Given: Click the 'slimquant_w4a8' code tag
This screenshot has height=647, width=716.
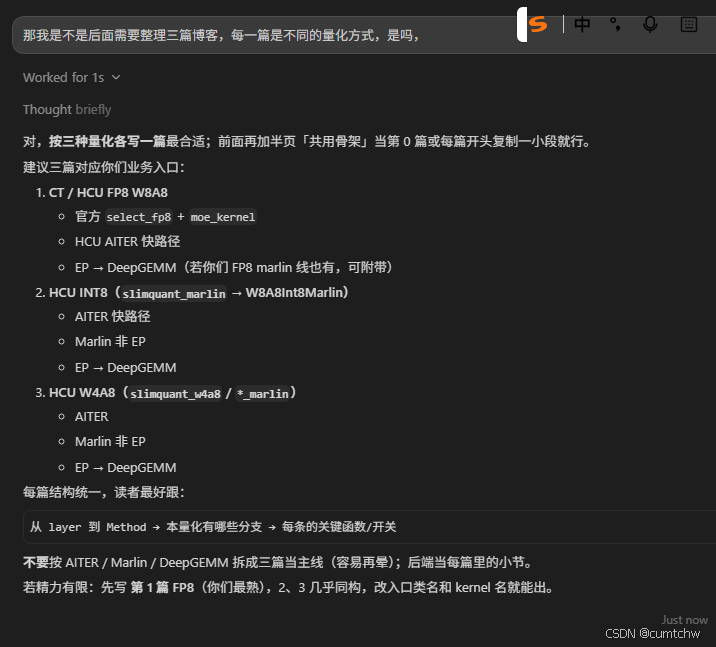Looking at the screenshot, I should 175,394.
